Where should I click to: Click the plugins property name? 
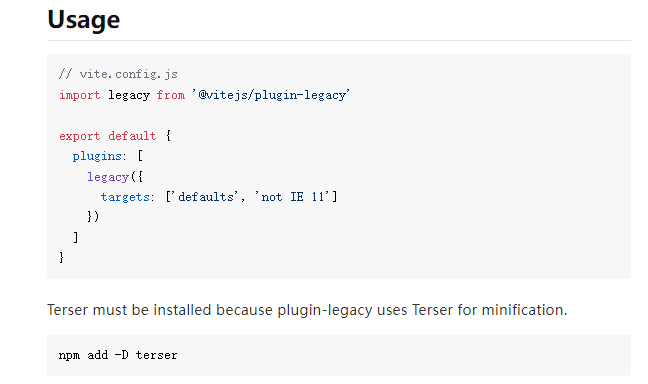tap(97, 156)
